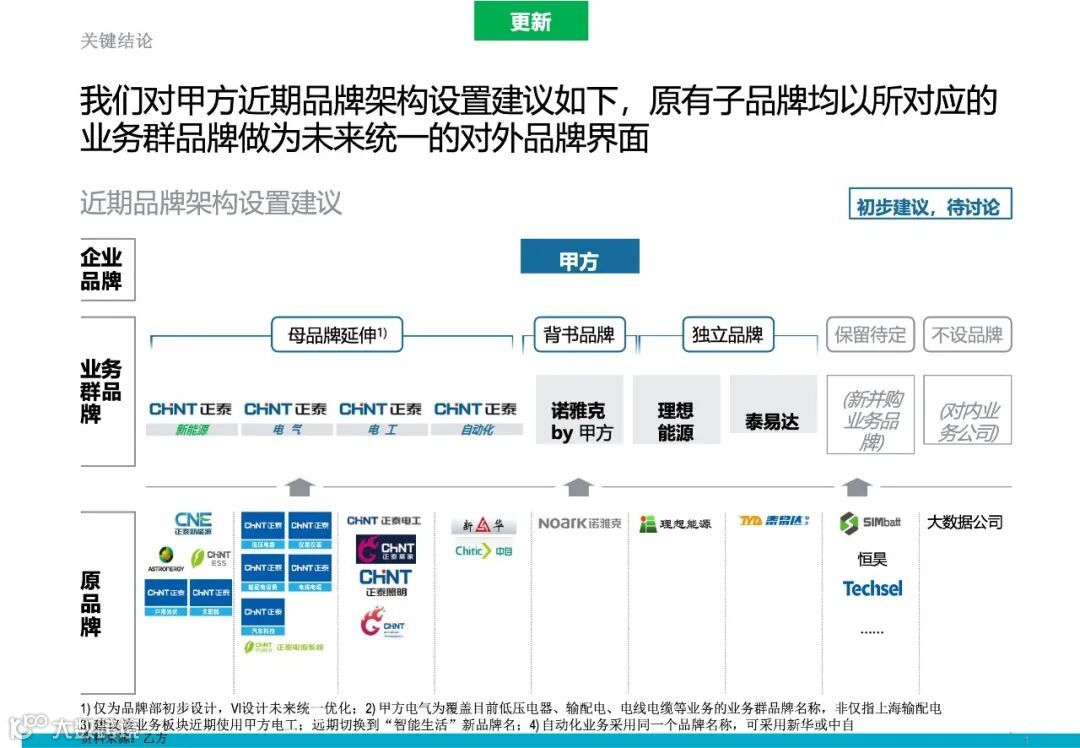
Task: Select the blue 甲方 enterprise brand box
Action: pos(579,257)
